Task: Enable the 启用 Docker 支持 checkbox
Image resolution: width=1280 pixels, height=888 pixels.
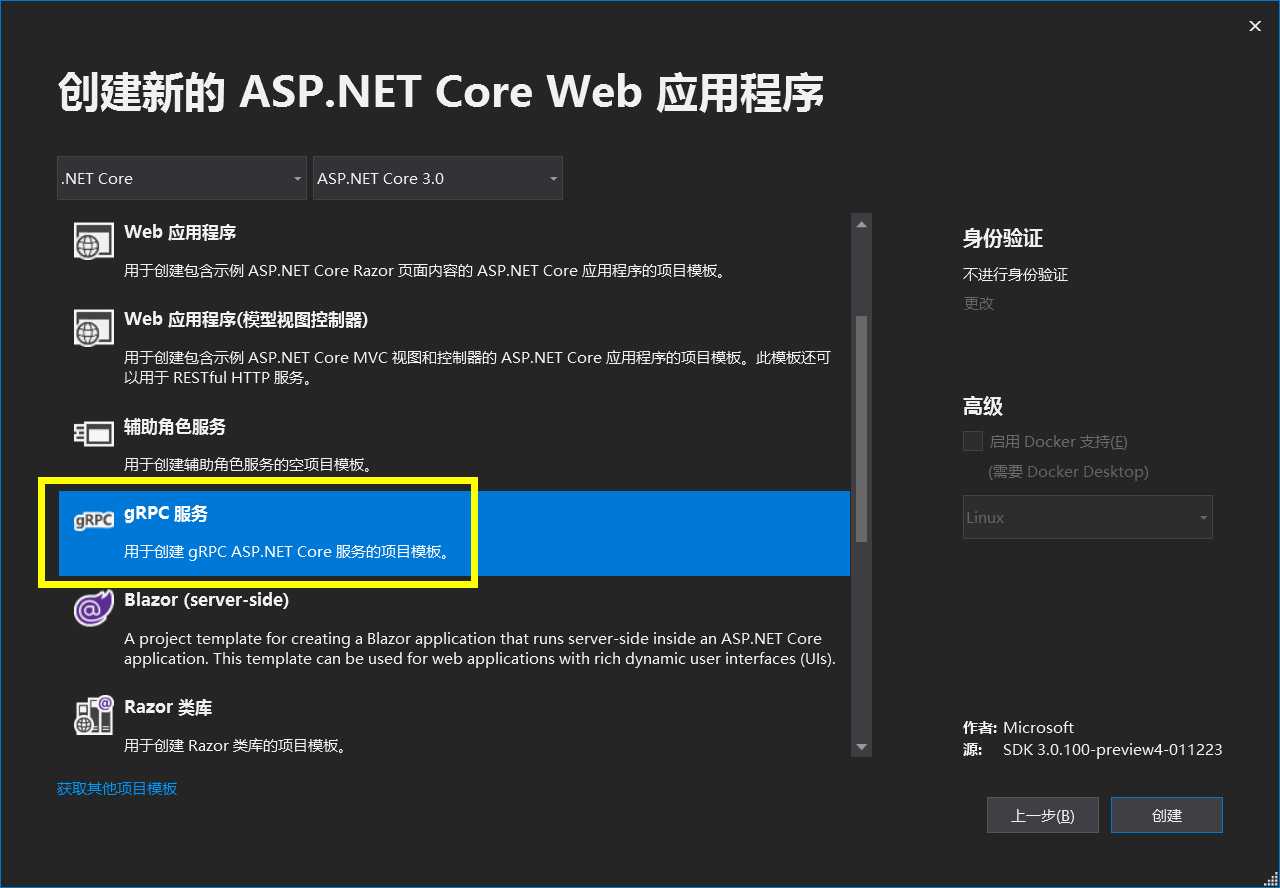Action: click(x=973, y=441)
